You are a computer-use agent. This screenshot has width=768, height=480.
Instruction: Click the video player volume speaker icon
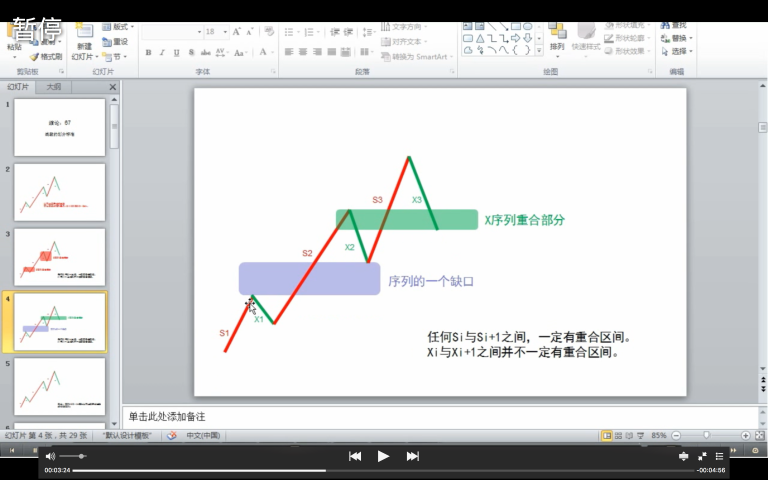(50, 456)
